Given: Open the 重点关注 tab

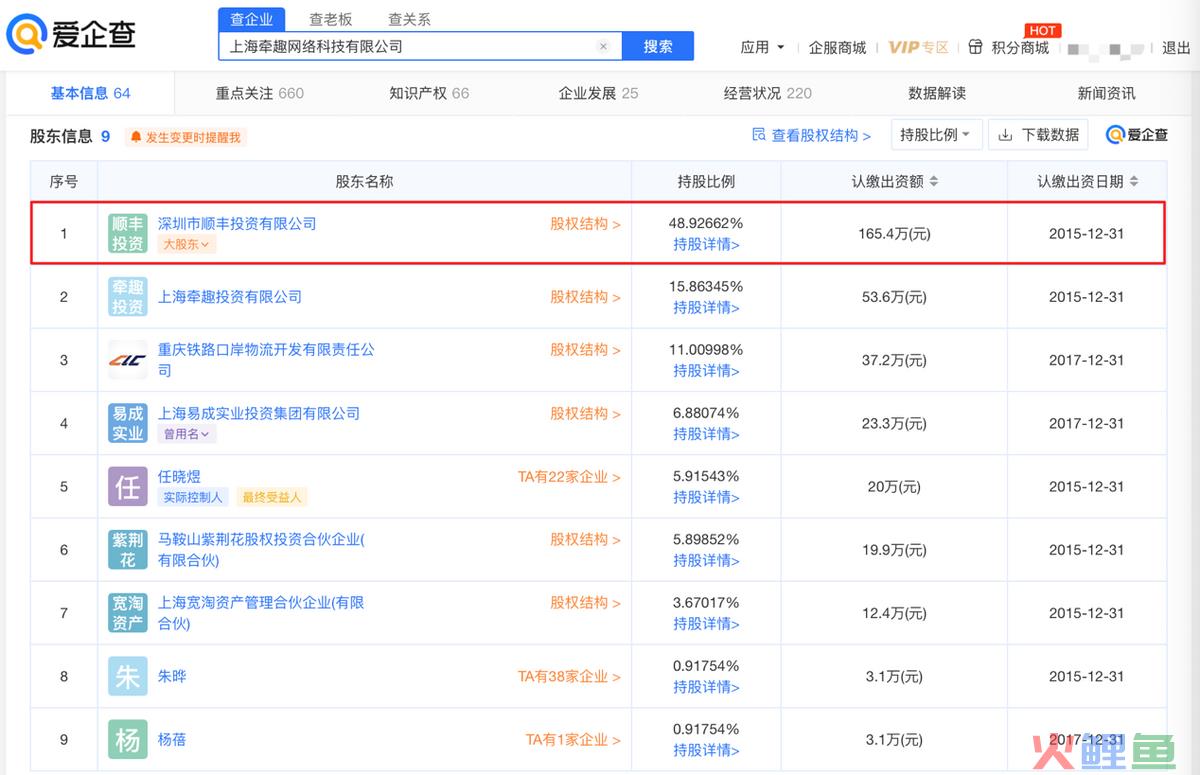Looking at the screenshot, I should (260, 93).
